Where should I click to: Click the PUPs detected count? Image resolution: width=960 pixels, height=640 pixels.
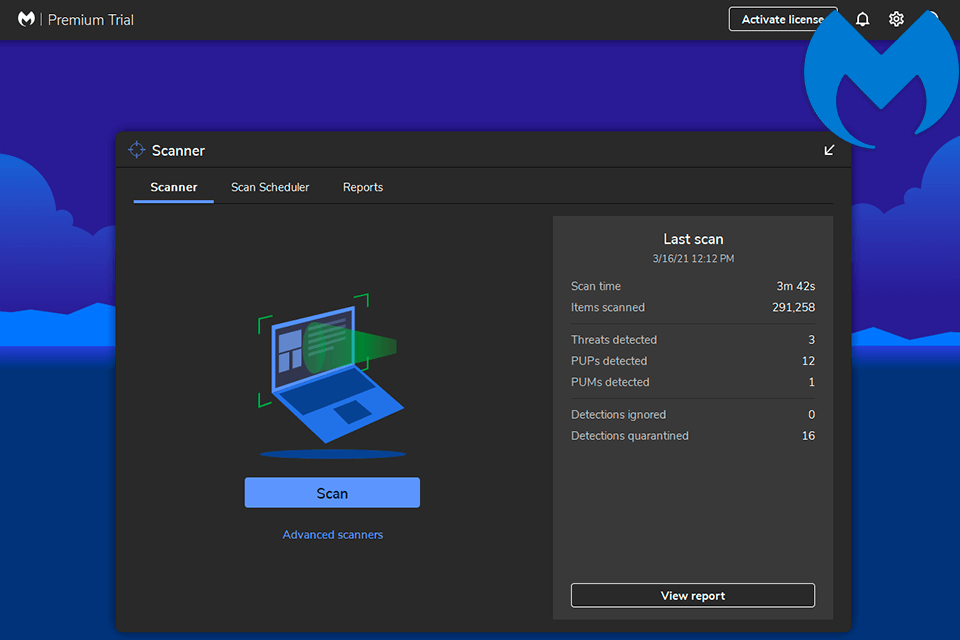pos(808,361)
